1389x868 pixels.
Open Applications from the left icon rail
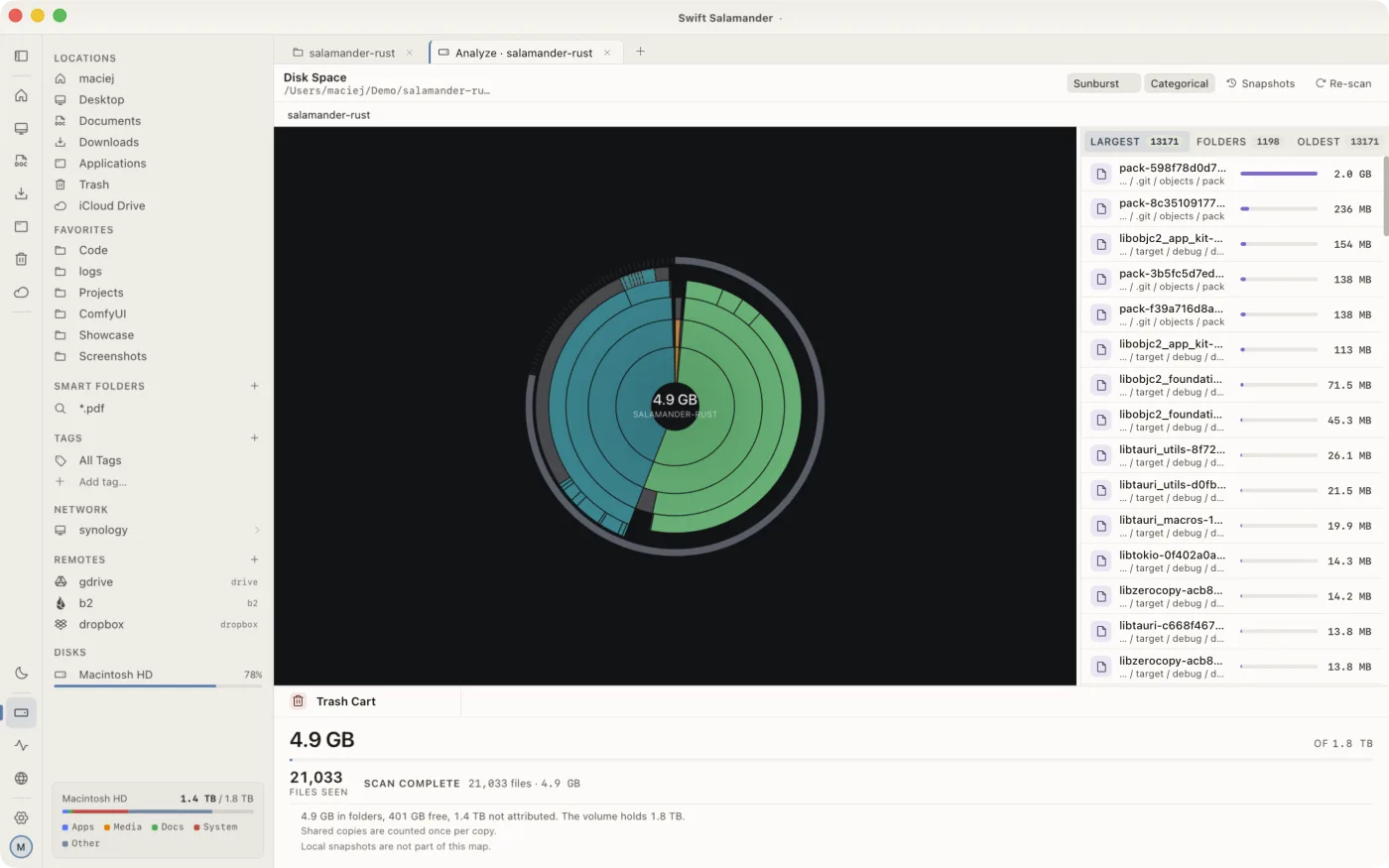(21, 226)
